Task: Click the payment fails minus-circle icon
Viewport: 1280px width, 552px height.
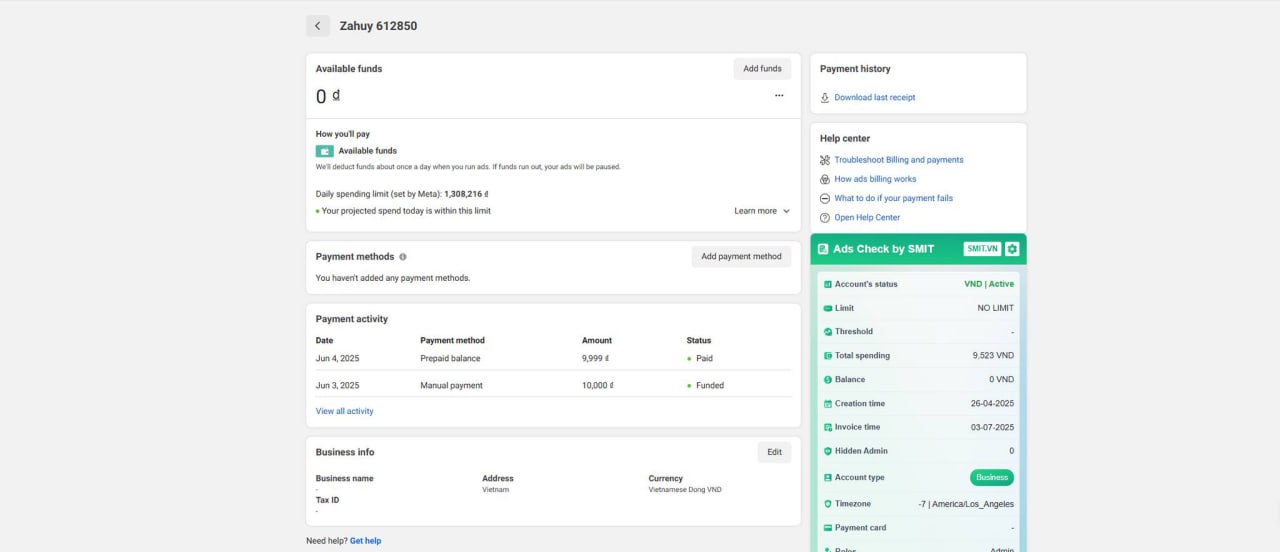Action: click(825, 198)
